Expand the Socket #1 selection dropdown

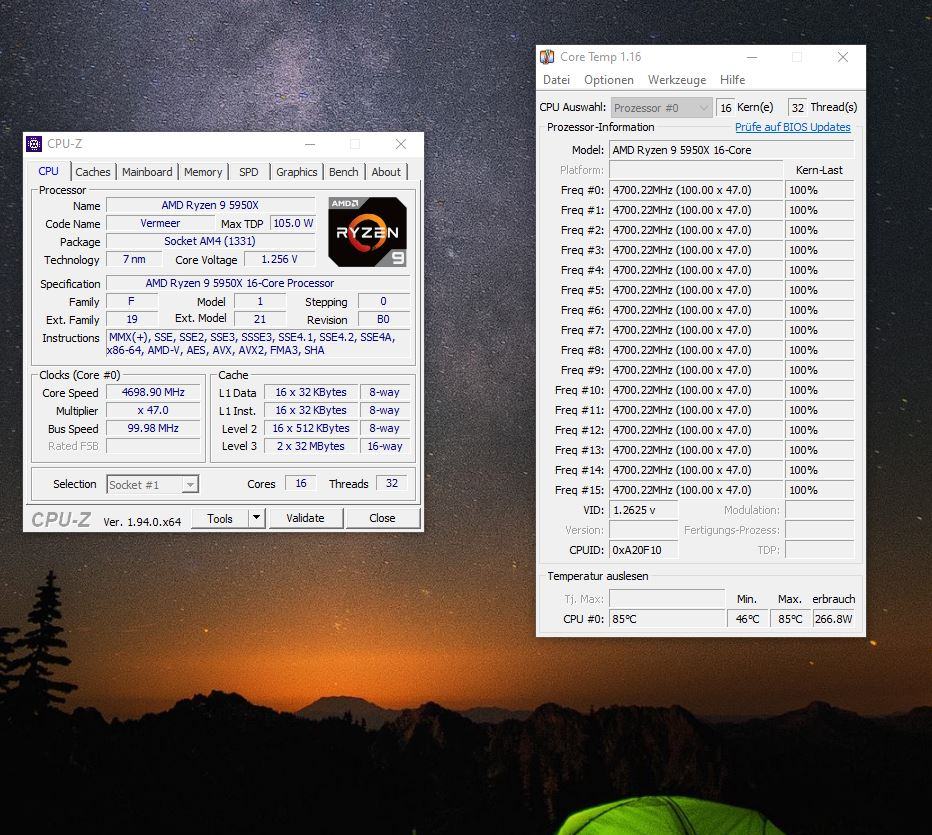coord(190,485)
